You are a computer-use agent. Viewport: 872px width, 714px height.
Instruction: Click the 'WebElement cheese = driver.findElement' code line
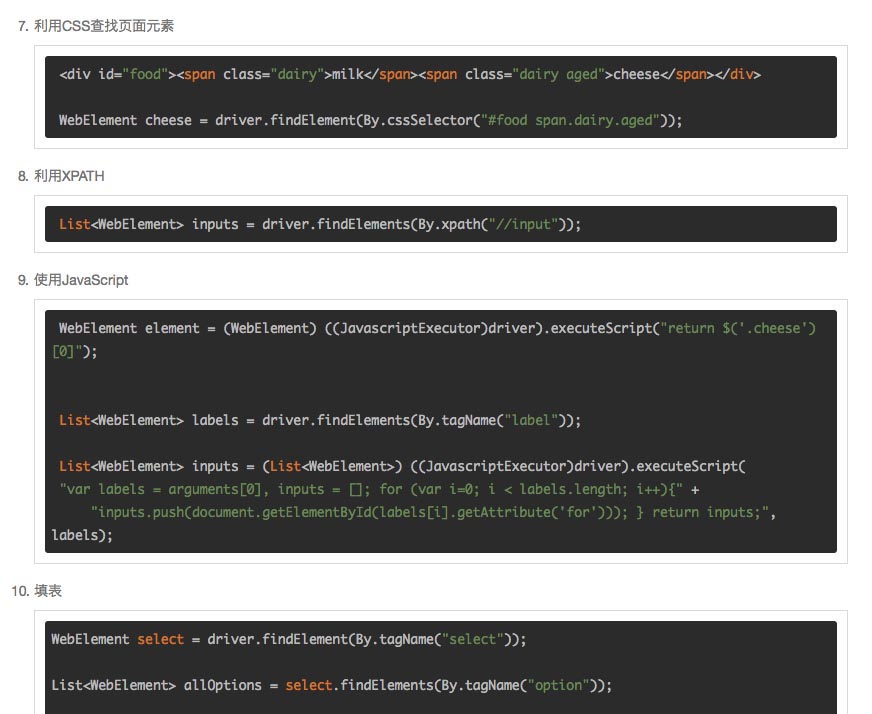[x=370, y=120]
